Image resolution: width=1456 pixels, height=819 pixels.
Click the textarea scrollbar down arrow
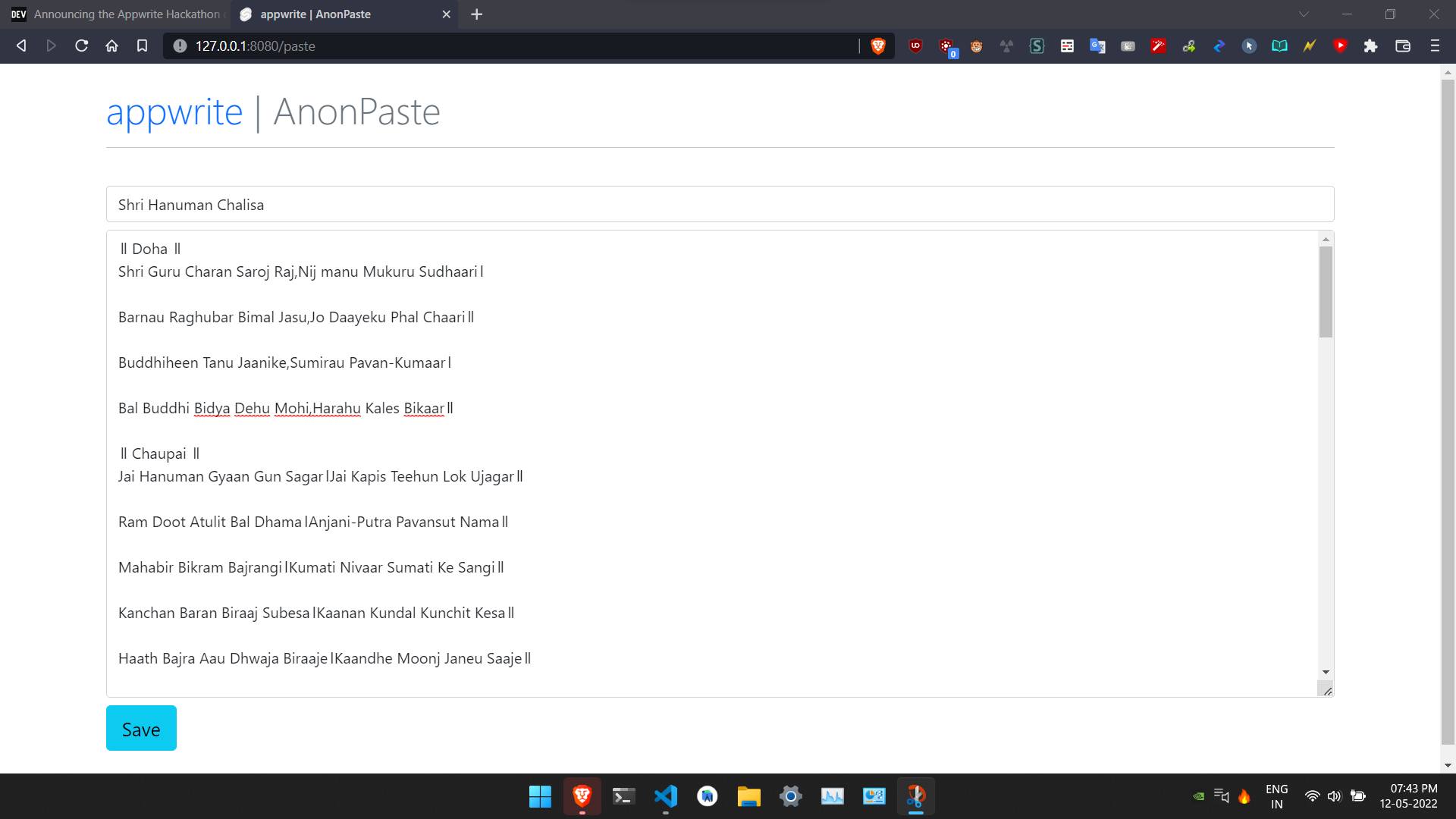(1326, 672)
